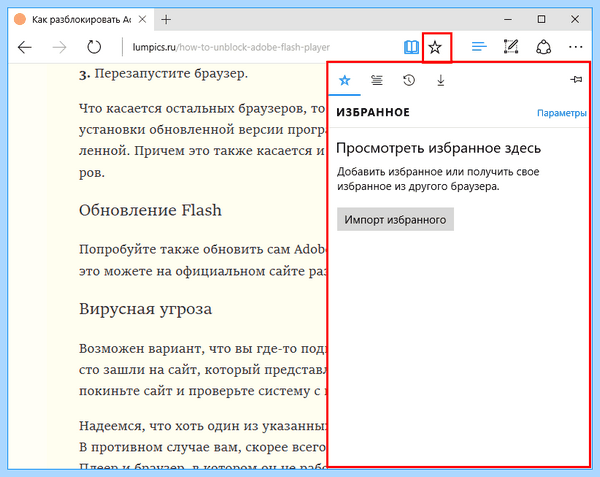The width and height of the screenshot is (600, 477).
Task: Click the forward navigation arrow
Action: (x=59, y=47)
